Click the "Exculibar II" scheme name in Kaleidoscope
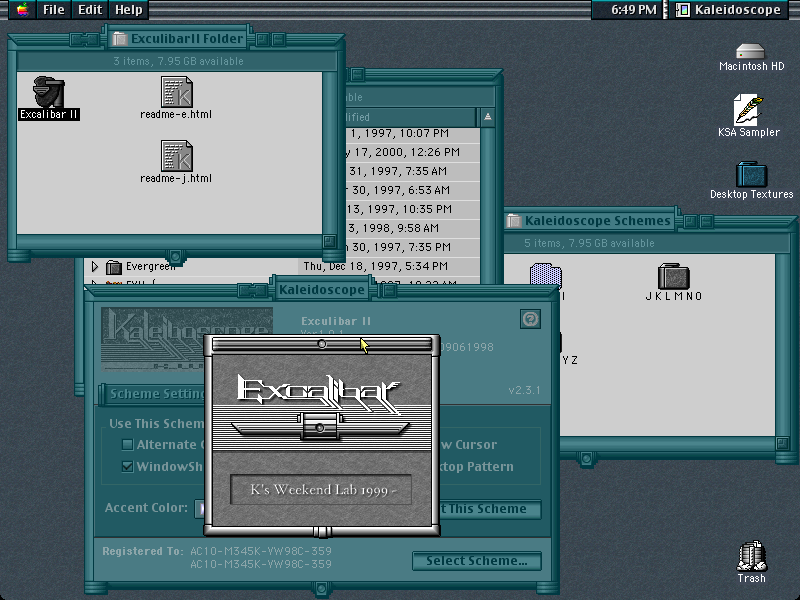Viewport: 800px width, 600px height. 336,321
